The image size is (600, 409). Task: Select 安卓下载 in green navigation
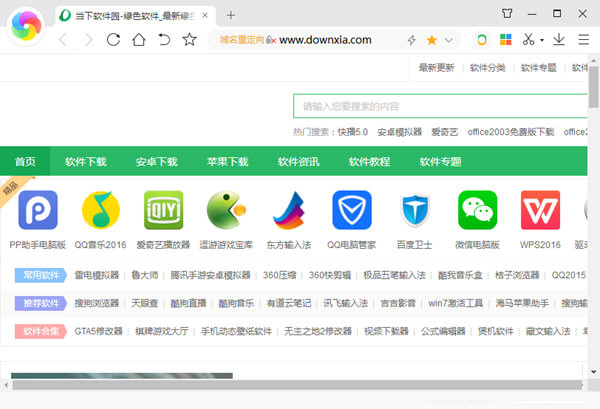[x=157, y=161]
